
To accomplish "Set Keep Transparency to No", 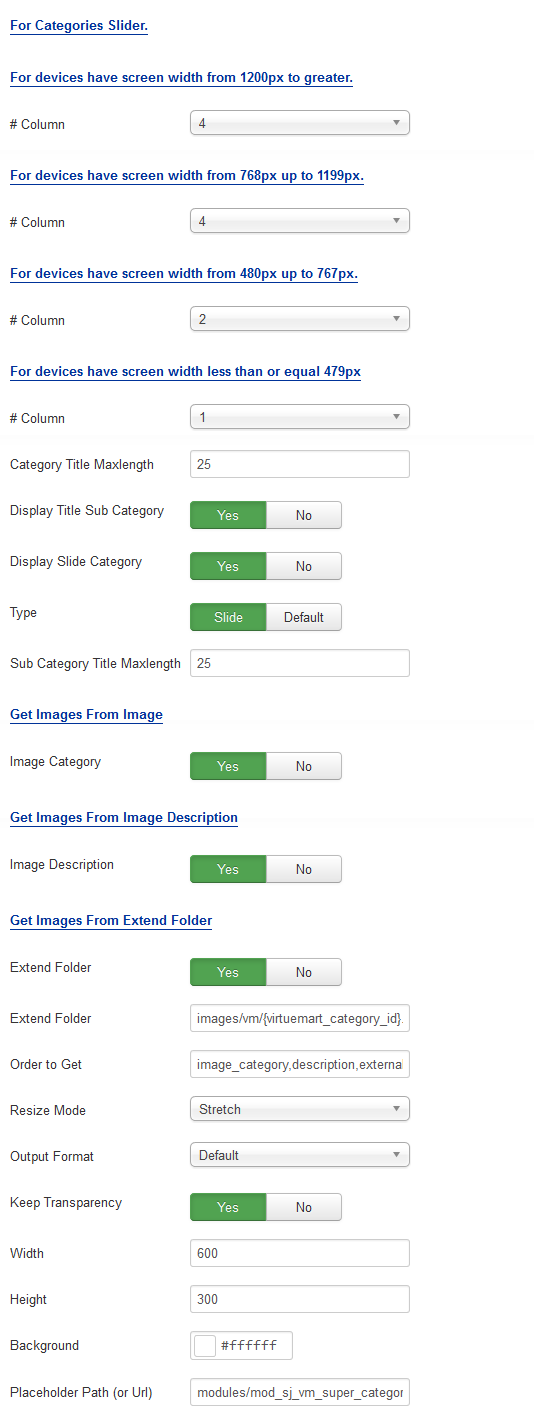I will [x=304, y=1207].
